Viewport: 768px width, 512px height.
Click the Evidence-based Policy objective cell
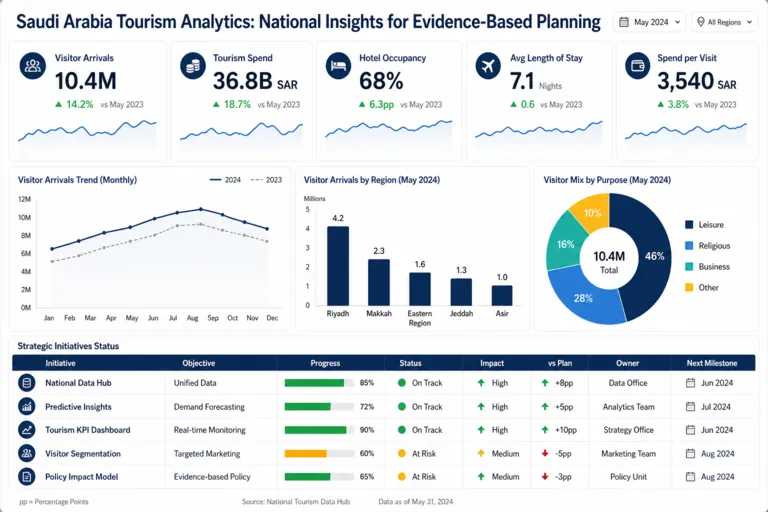212,477
